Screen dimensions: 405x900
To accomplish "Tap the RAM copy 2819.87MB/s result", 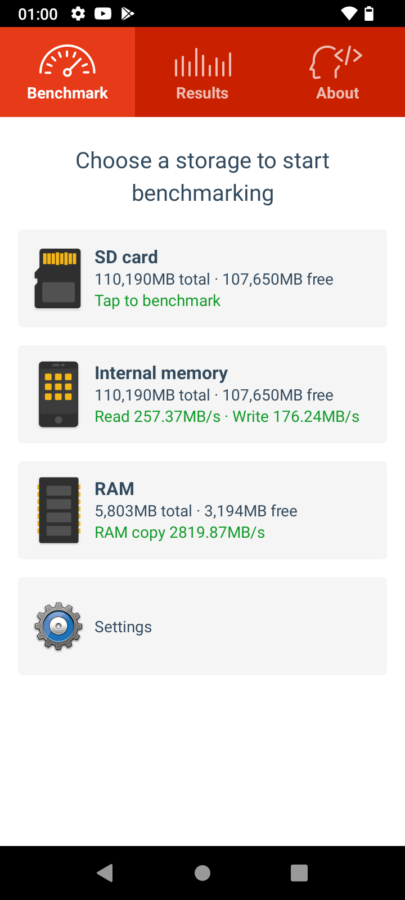I will [180, 533].
